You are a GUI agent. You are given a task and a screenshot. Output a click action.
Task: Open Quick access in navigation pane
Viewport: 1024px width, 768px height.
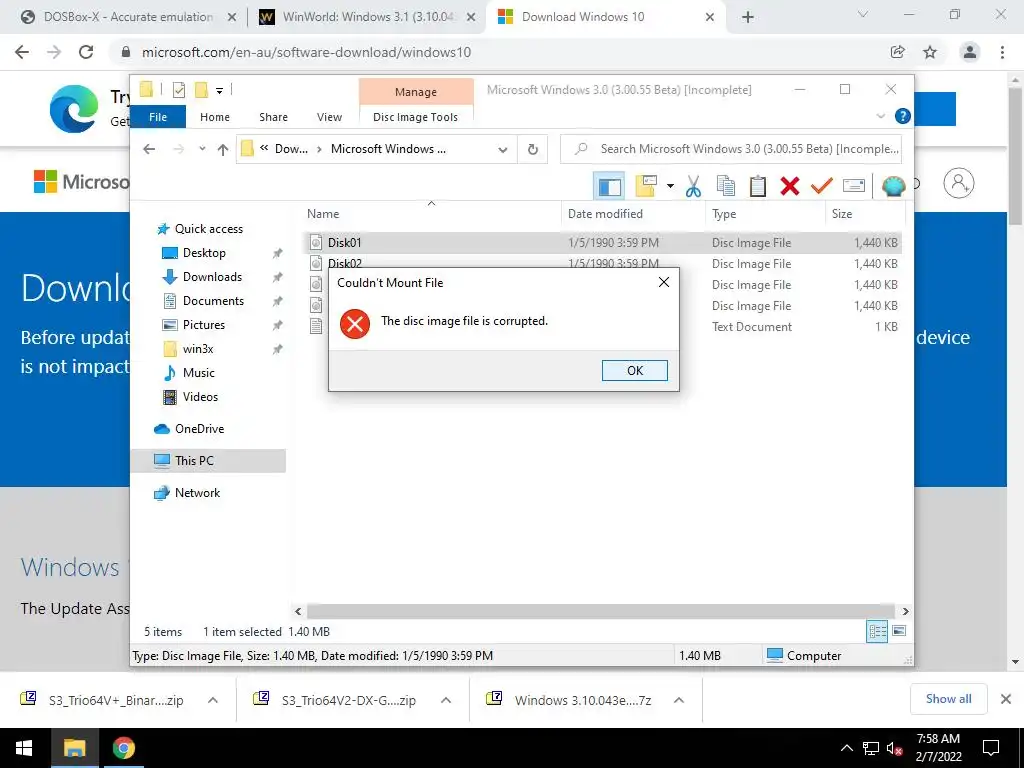208,229
